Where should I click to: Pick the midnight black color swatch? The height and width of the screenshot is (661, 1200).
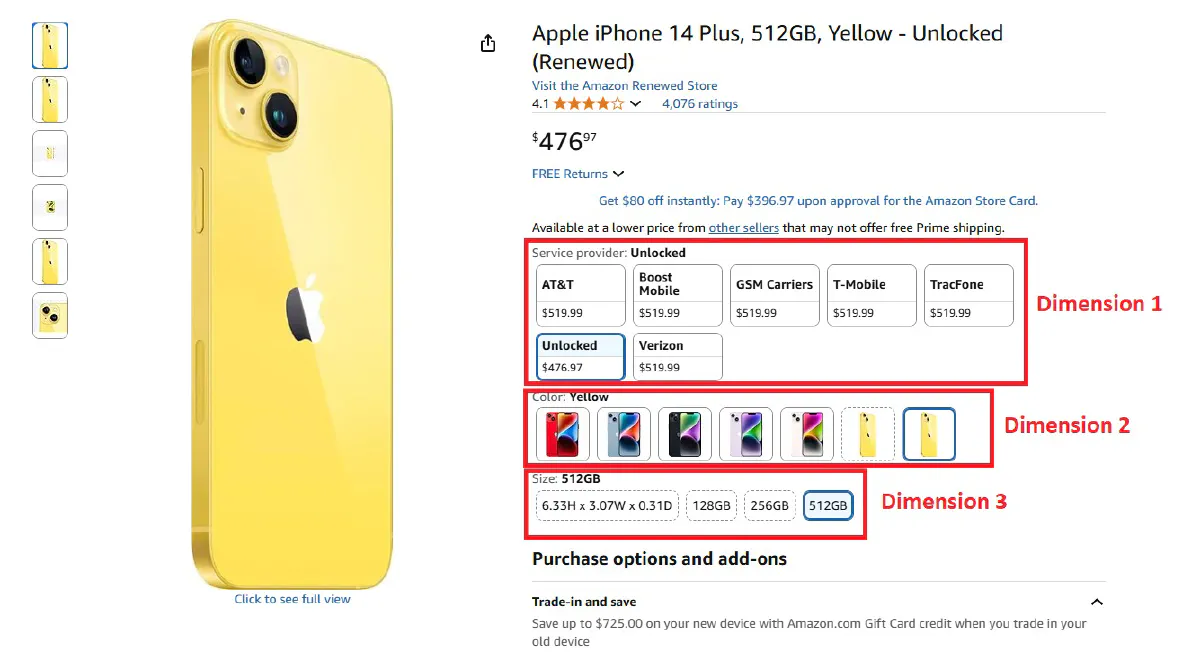685,434
